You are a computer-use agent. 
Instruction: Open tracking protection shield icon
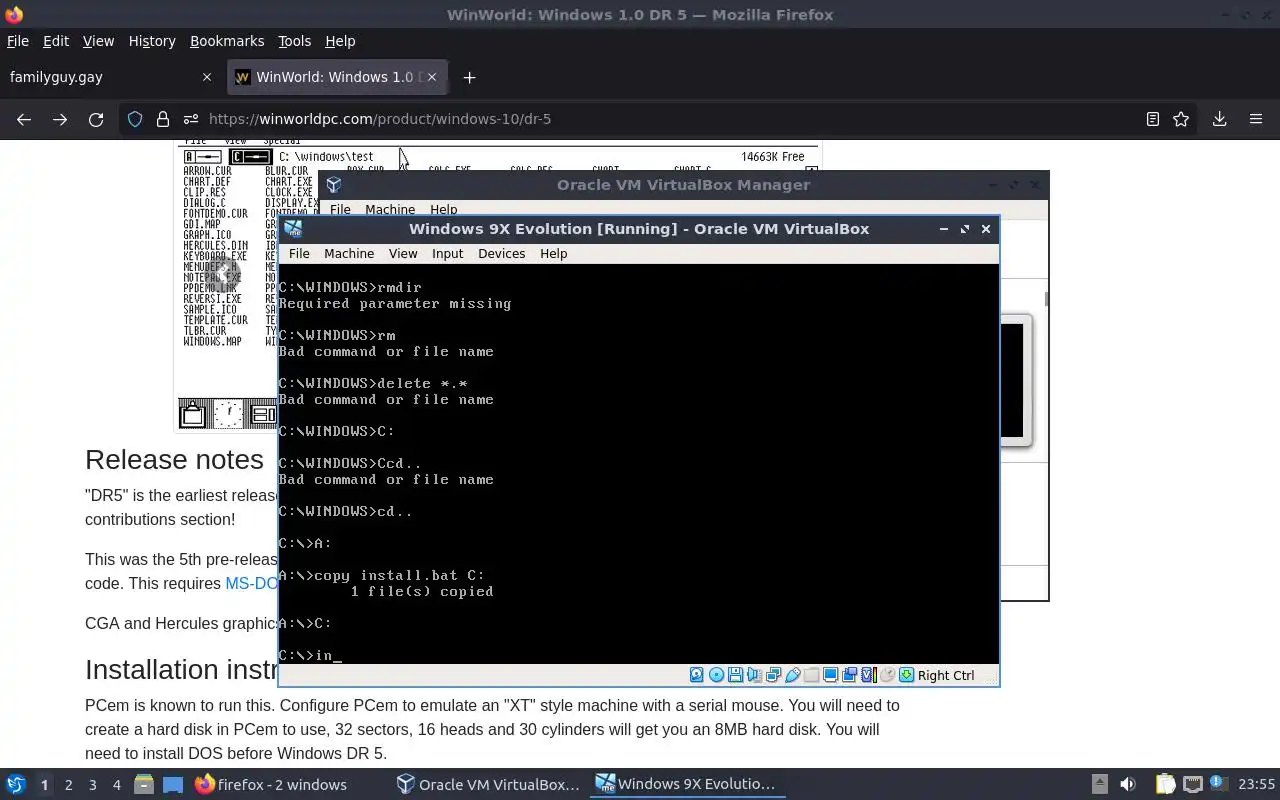[135, 119]
